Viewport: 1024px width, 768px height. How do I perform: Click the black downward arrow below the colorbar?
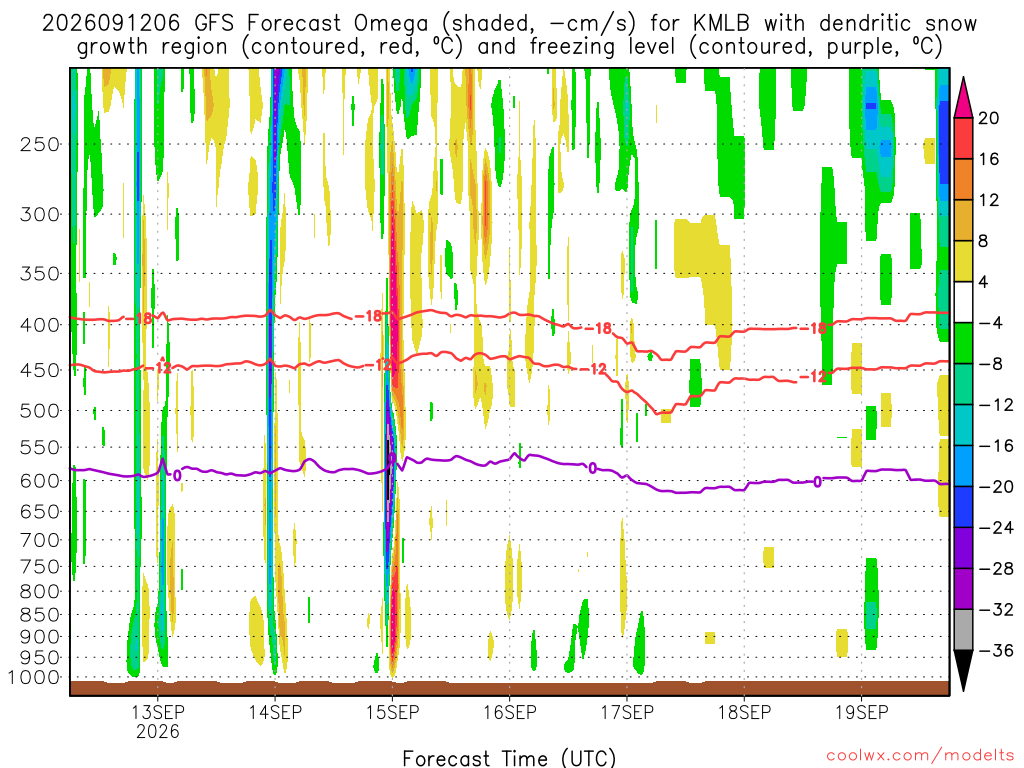[x=963, y=670]
